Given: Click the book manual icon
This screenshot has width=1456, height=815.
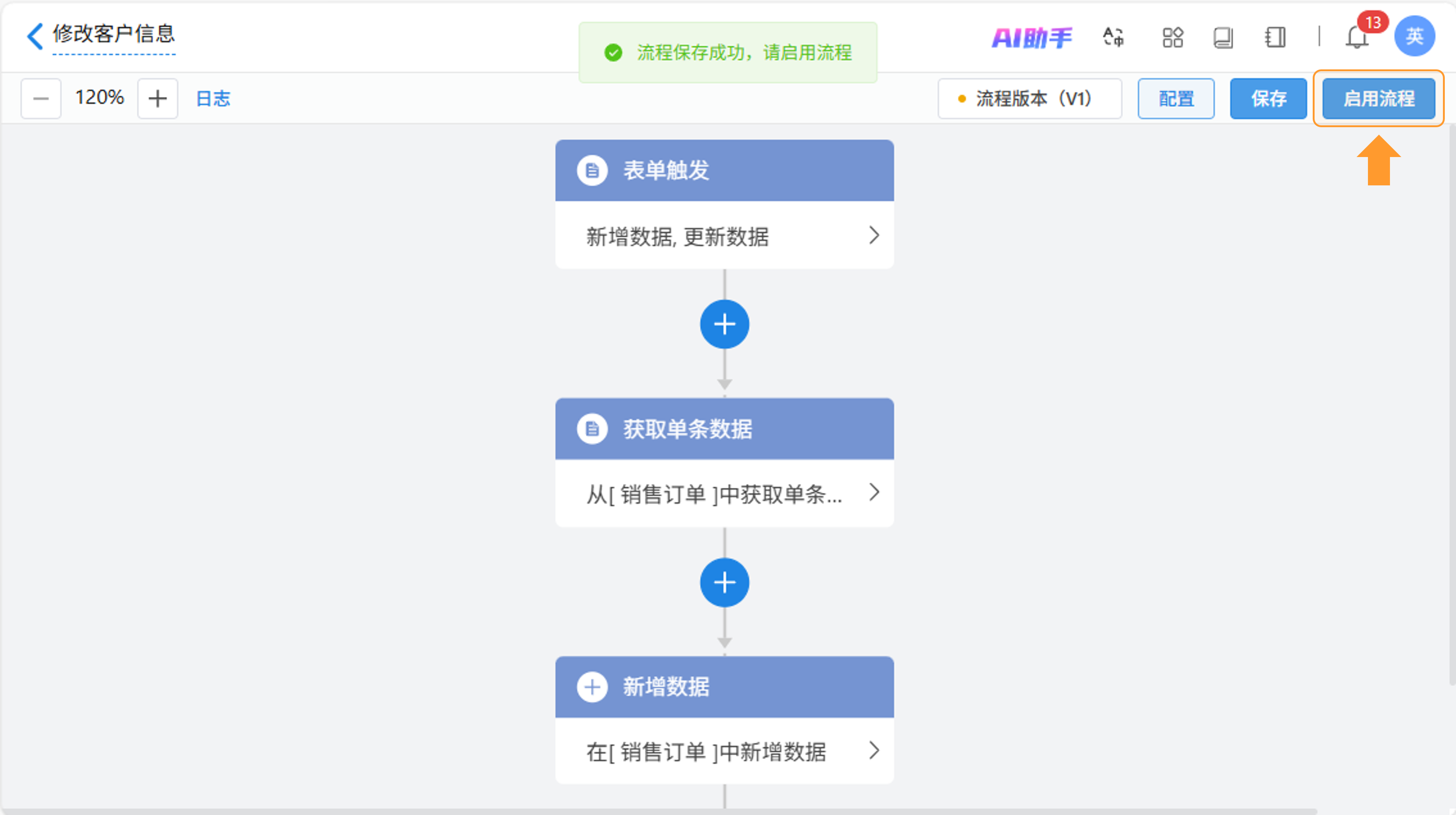Looking at the screenshot, I should (x=1222, y=38).
